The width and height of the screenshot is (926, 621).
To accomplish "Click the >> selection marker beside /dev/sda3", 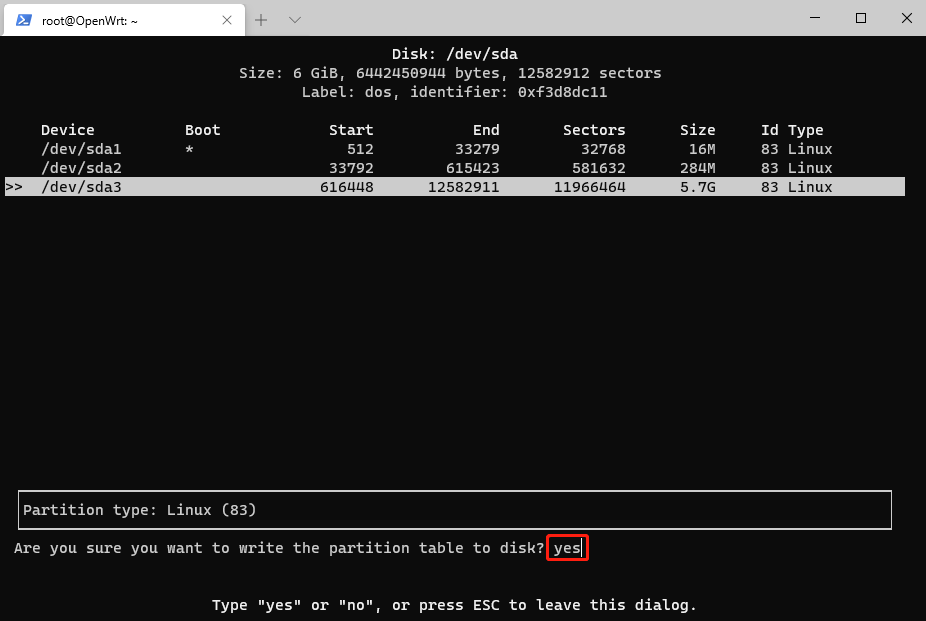I will click(14, 187).
